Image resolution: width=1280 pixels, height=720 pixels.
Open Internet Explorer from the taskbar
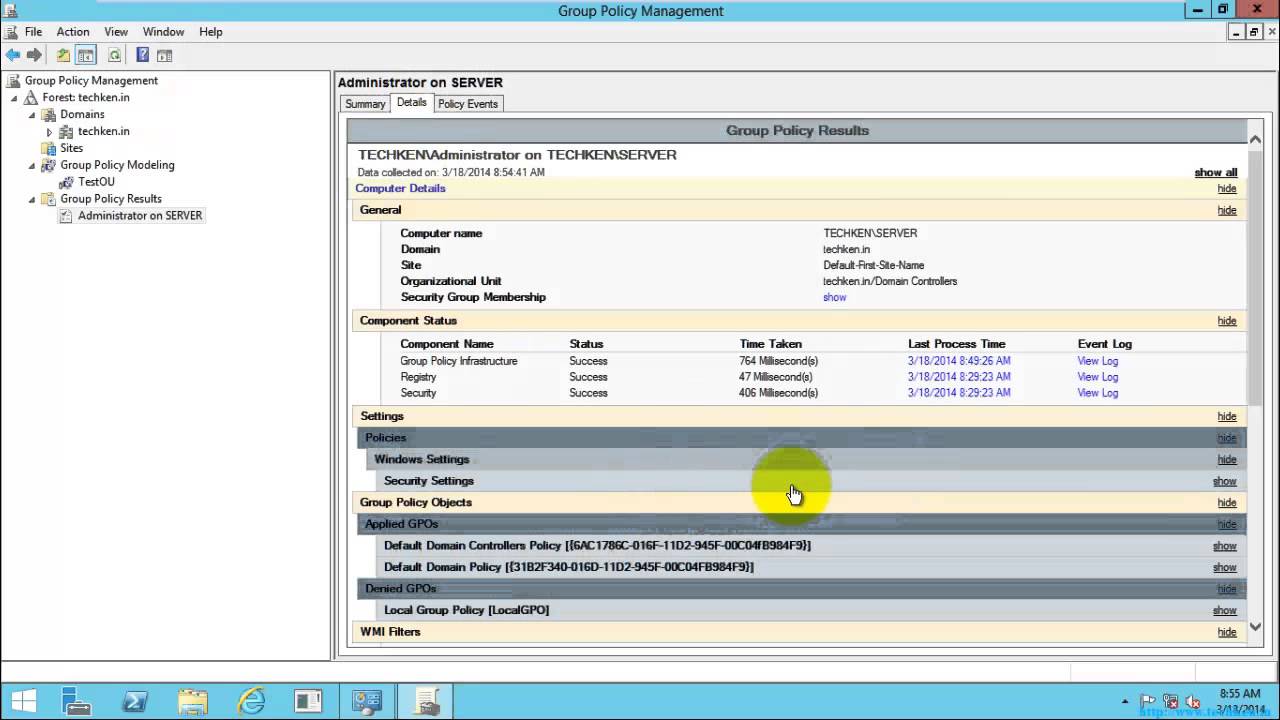pos(251,702)
